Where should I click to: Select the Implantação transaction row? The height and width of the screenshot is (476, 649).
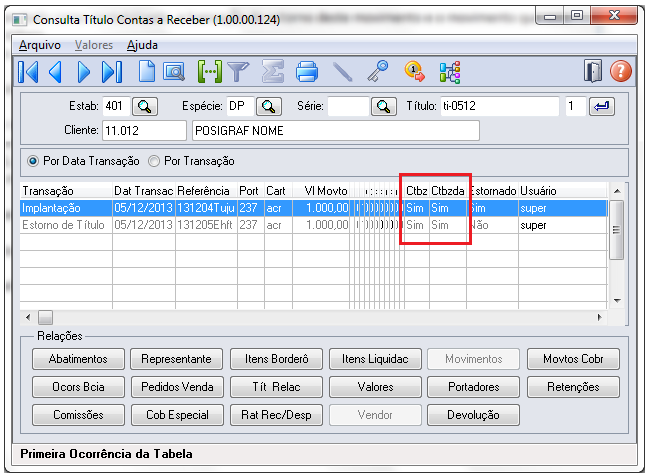313,208
